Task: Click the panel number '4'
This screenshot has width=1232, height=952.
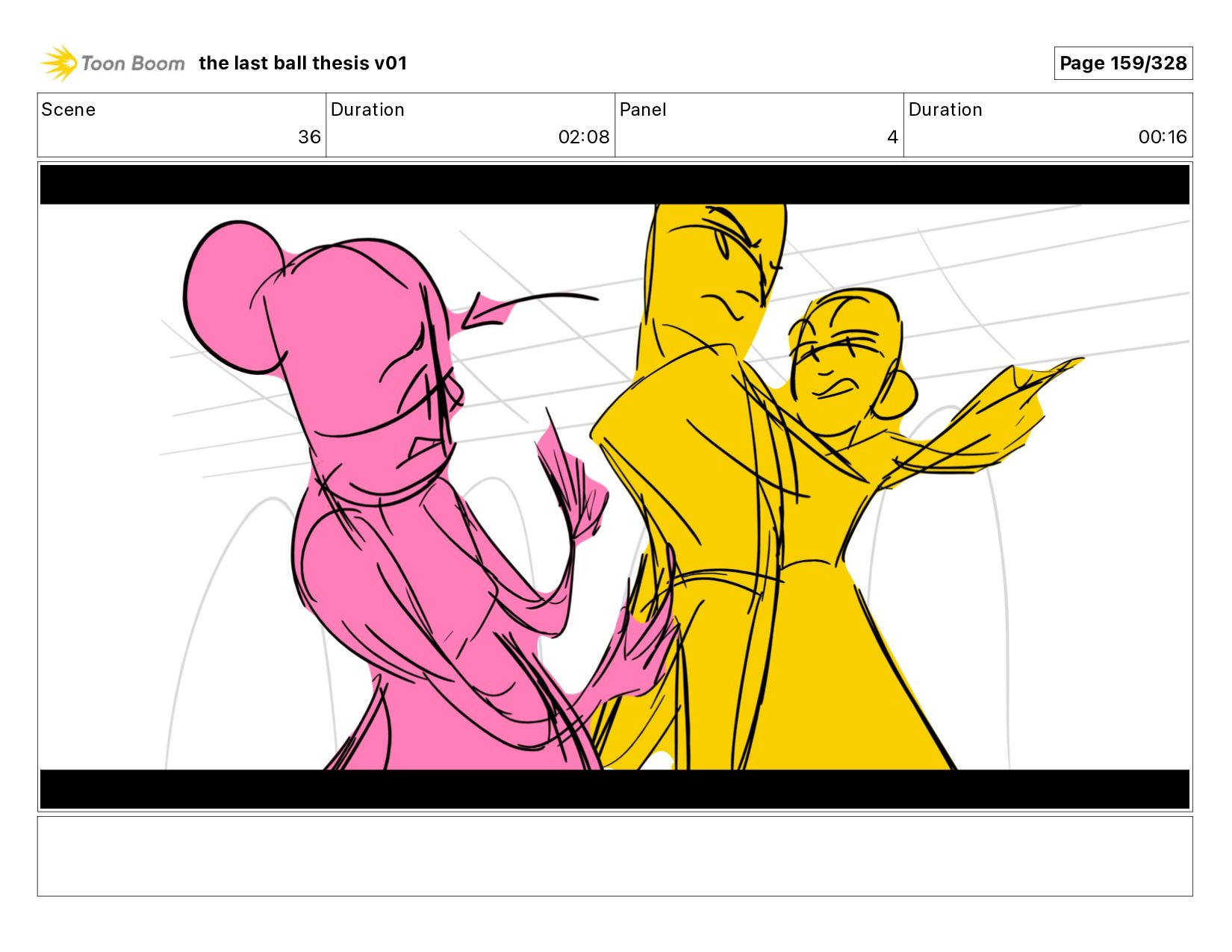Action: pos(892,137)
